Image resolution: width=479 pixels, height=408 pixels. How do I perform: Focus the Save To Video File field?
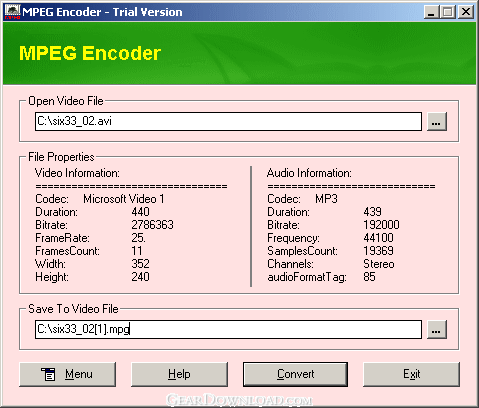coord(228,330)
